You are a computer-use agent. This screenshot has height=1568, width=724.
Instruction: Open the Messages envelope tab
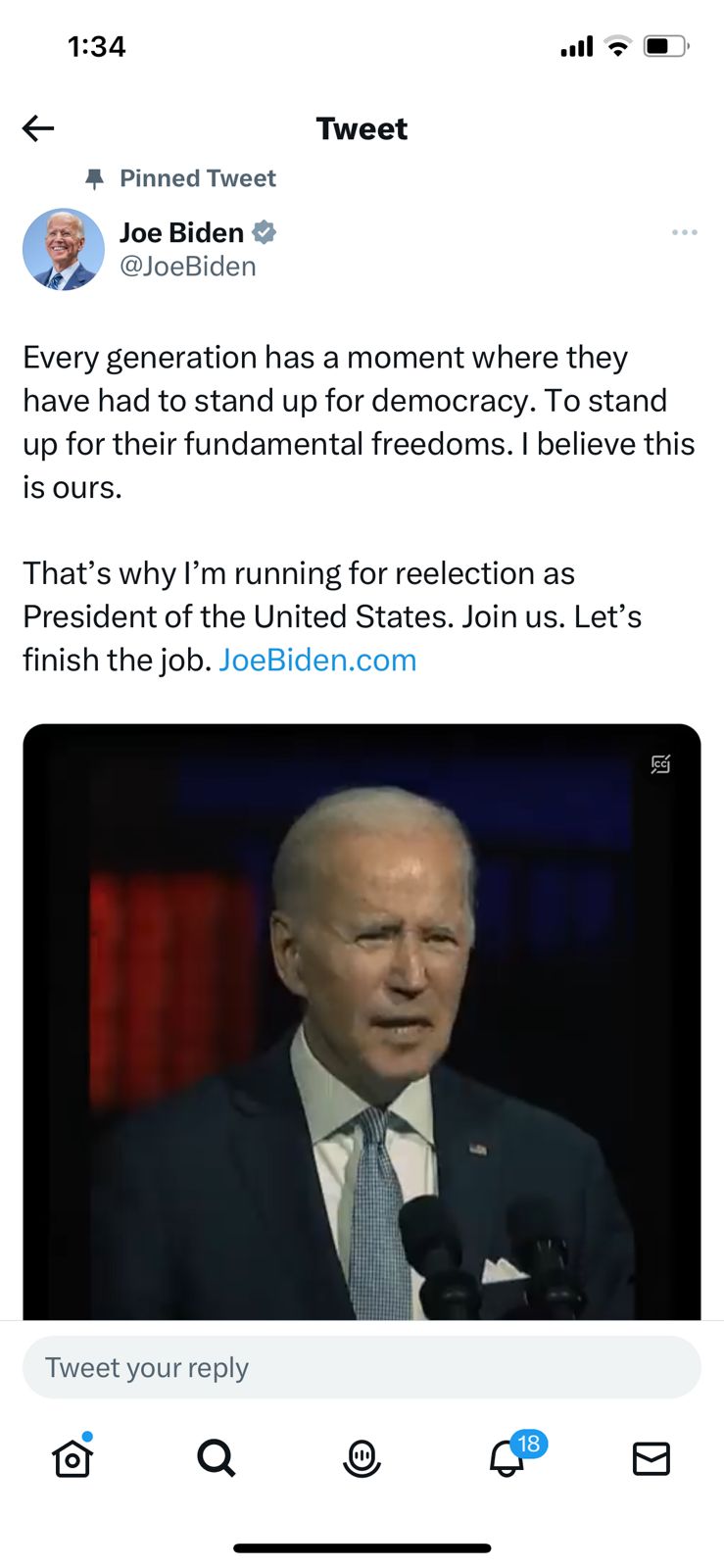tap(652, 1458)
